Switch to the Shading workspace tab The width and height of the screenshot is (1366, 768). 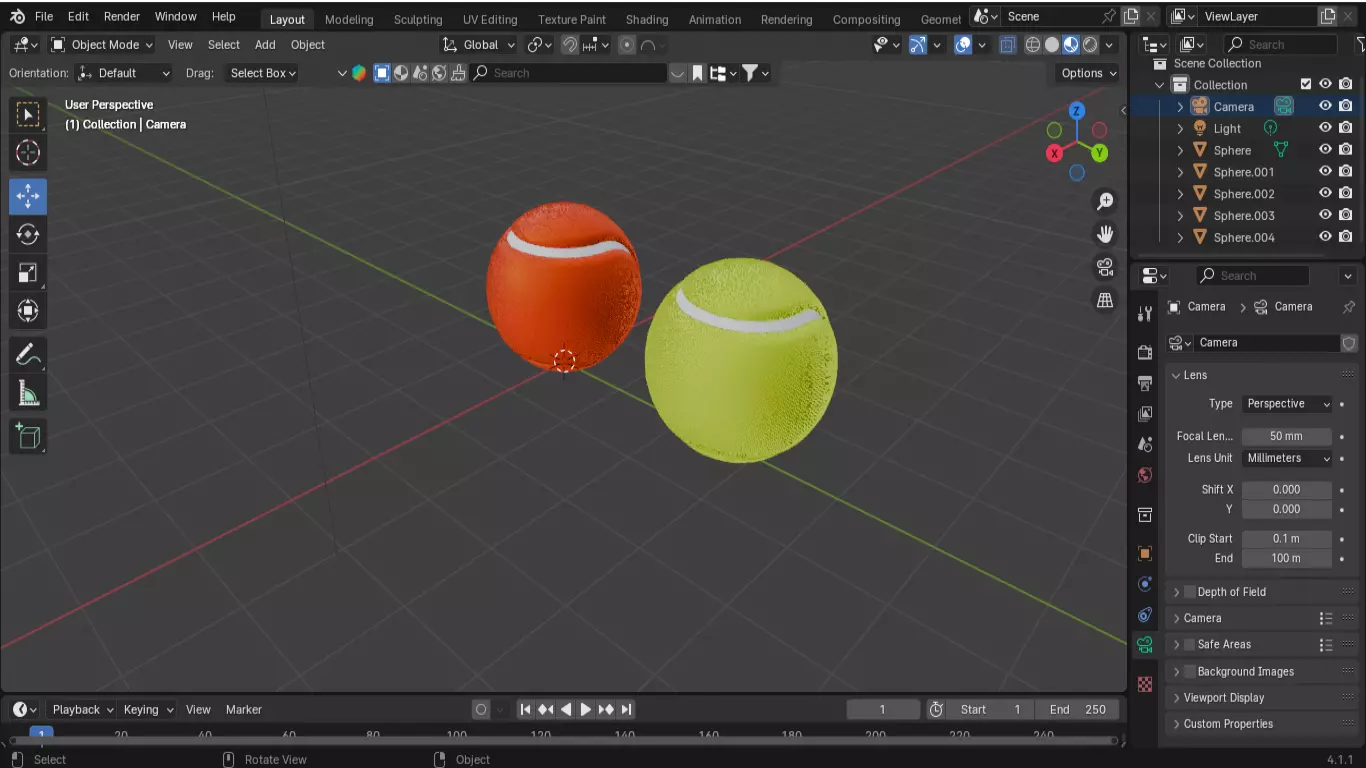tap(647, 19)
